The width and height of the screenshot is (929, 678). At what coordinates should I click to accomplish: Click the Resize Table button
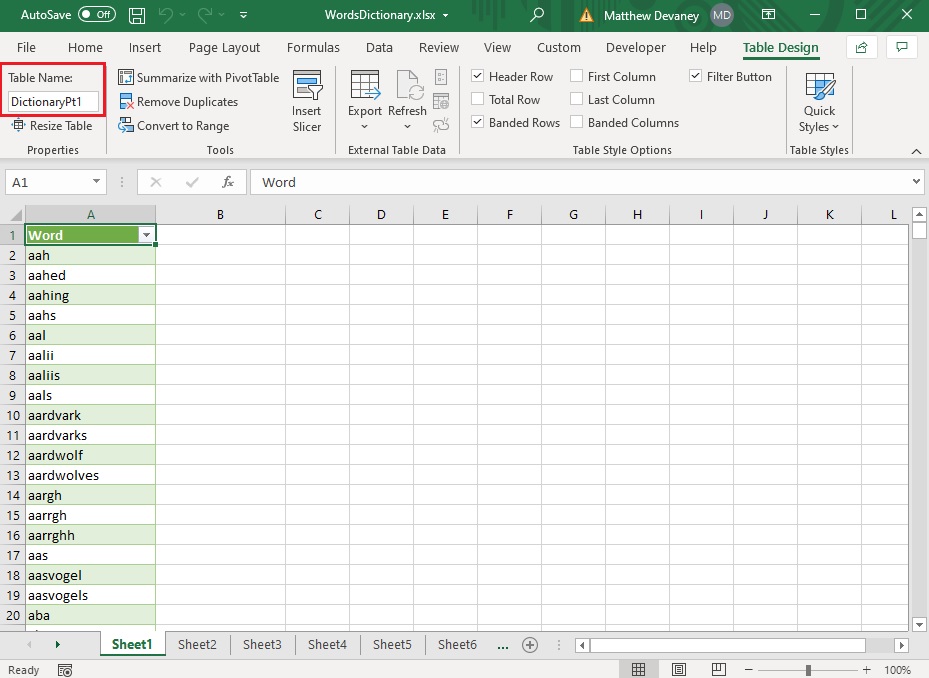52,126
